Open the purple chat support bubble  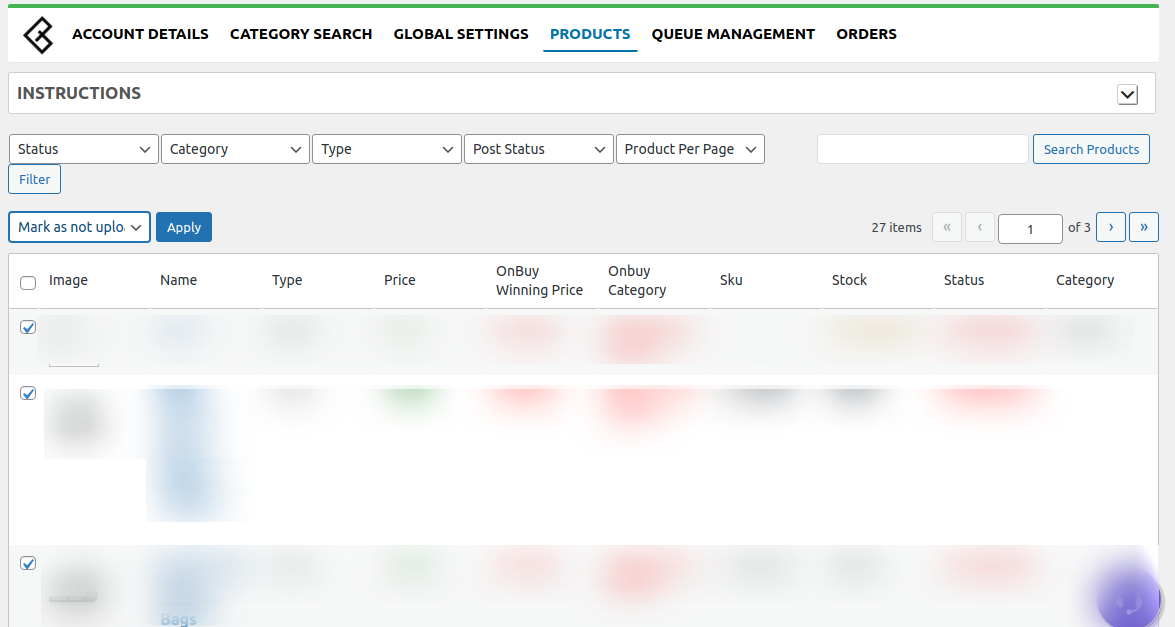(1129, 600)
